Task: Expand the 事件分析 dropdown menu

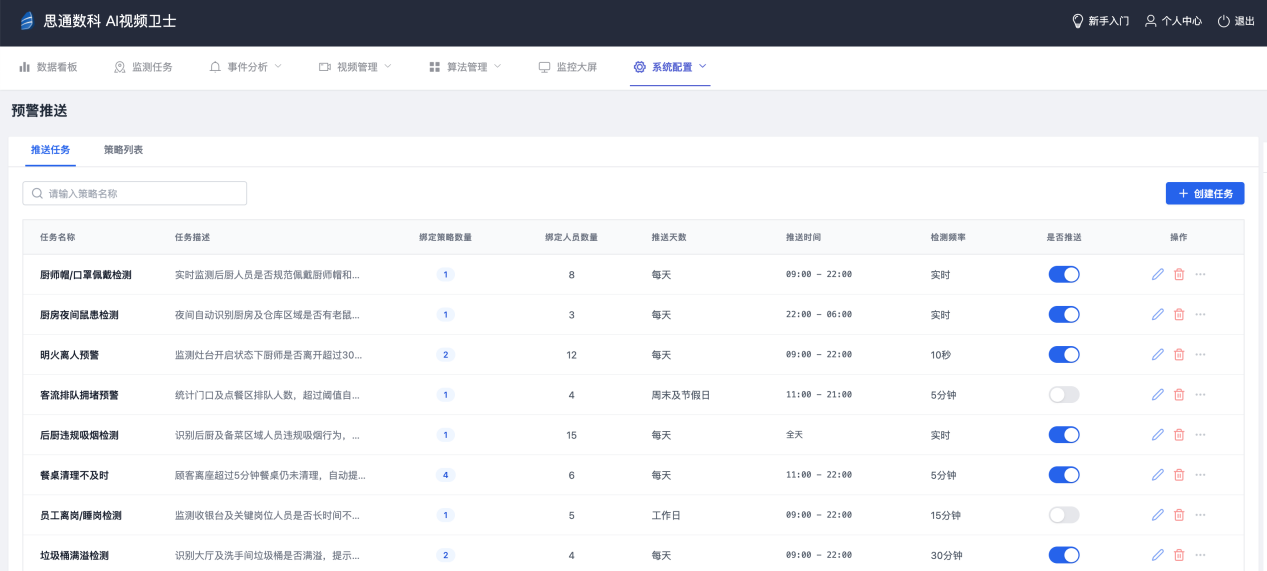Action: pos(245,67)
